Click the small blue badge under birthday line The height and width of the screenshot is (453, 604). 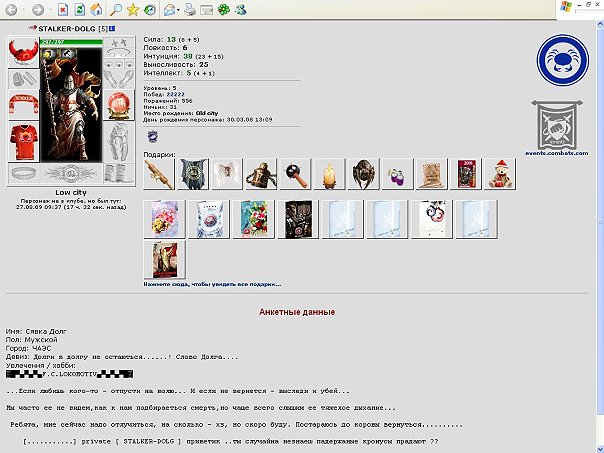pyautogui.click(x=153, y=136)
